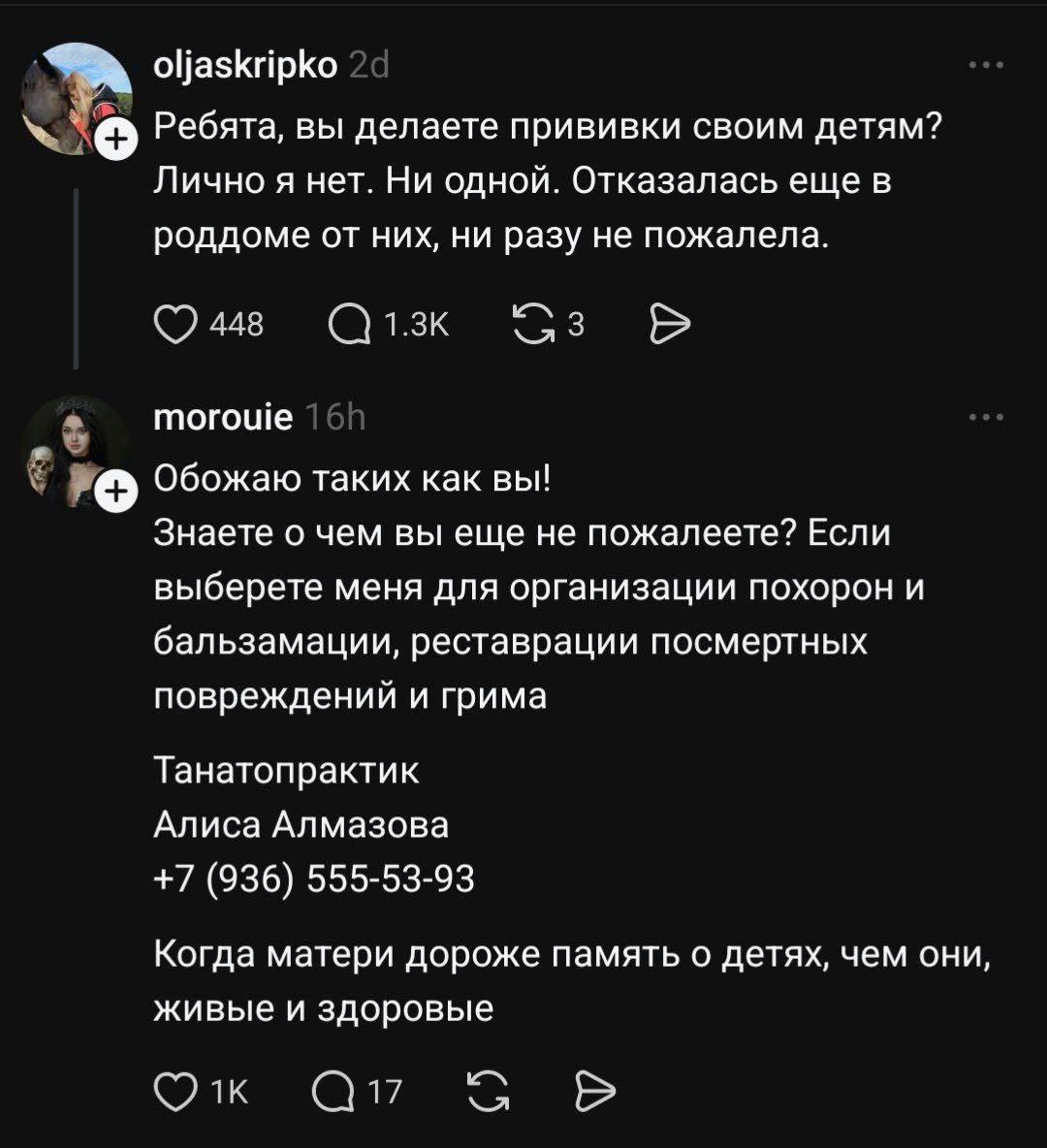Open the morouie profile via username

223,418
